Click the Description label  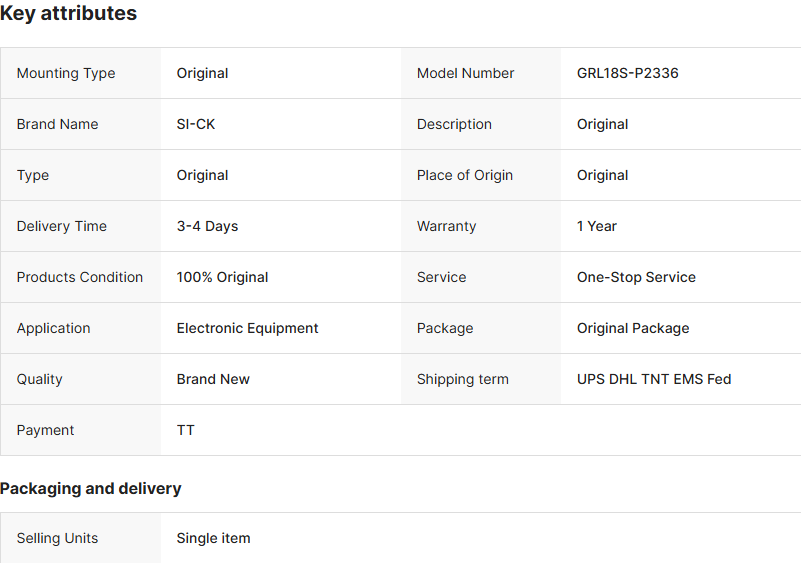click(454, 124)
